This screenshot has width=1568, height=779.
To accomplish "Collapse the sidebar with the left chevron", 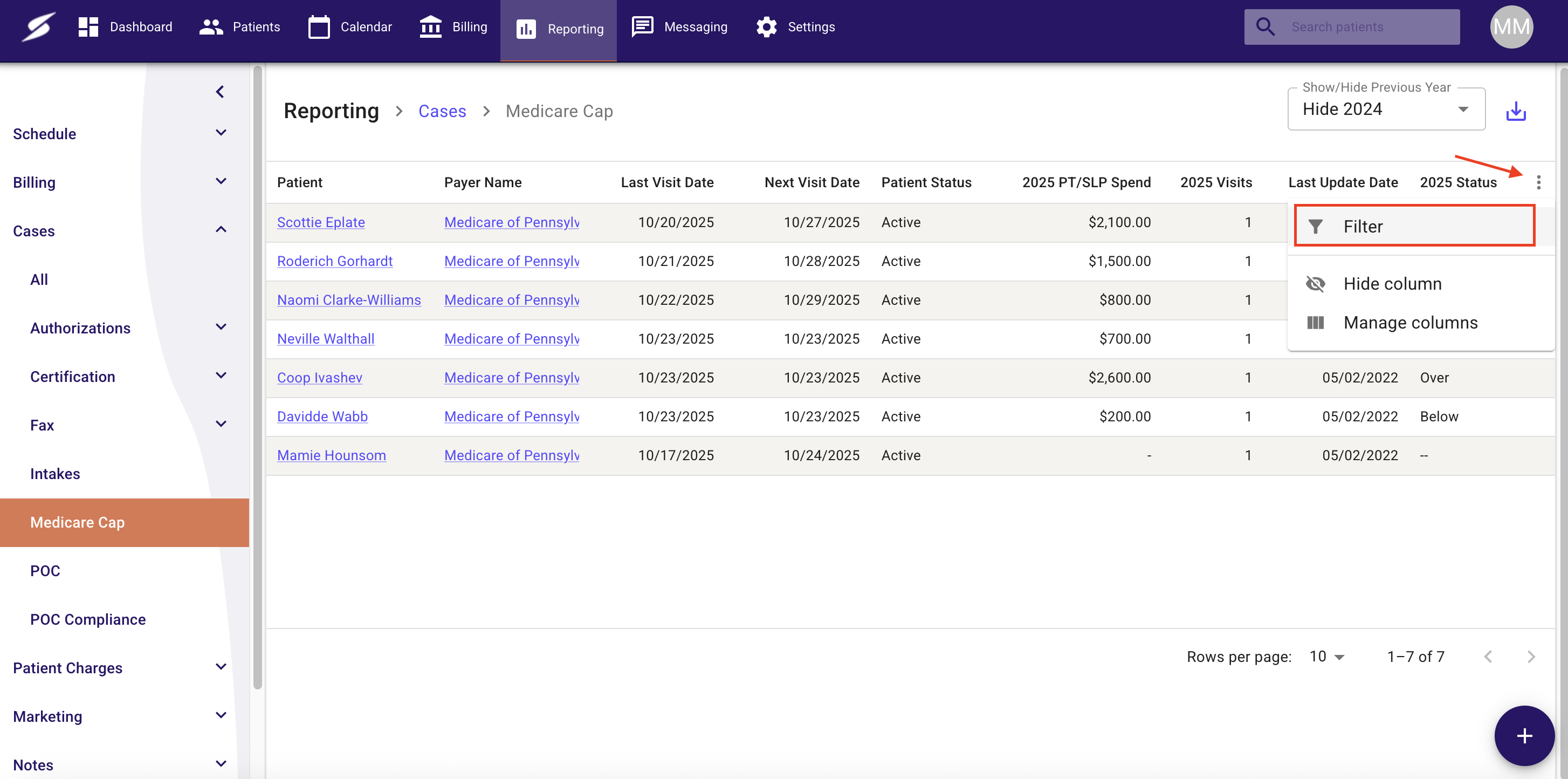I will (220, 92).
